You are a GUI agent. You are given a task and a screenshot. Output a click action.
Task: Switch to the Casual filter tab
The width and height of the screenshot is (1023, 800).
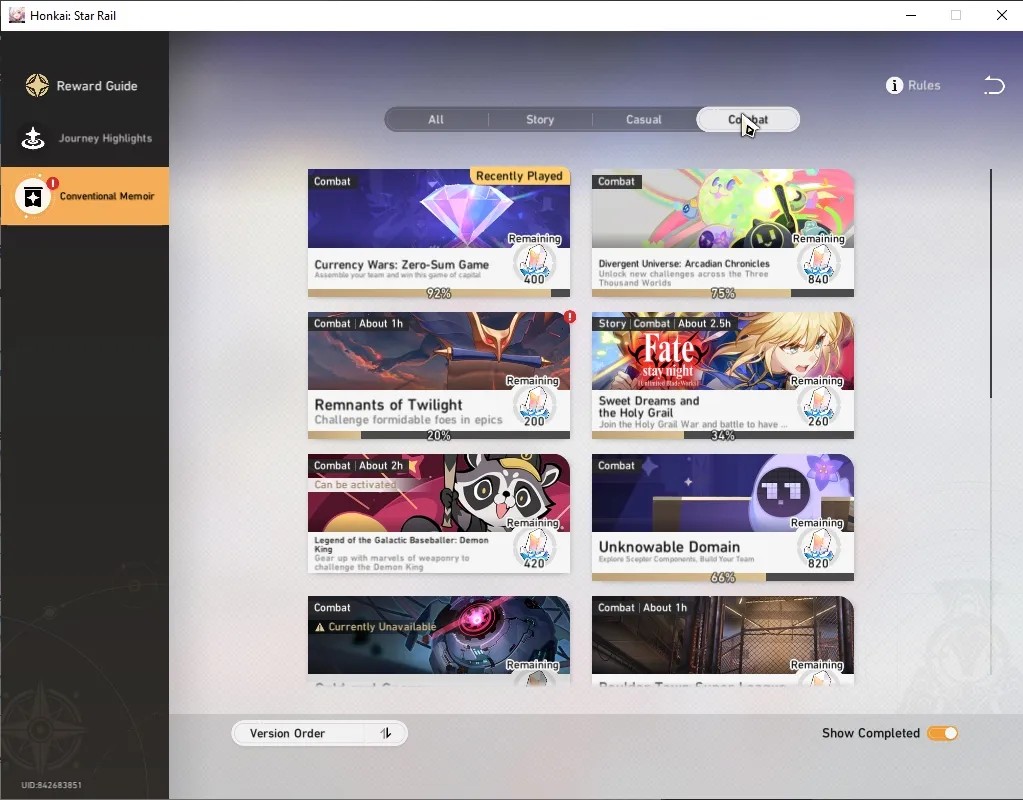pos(644,119)
